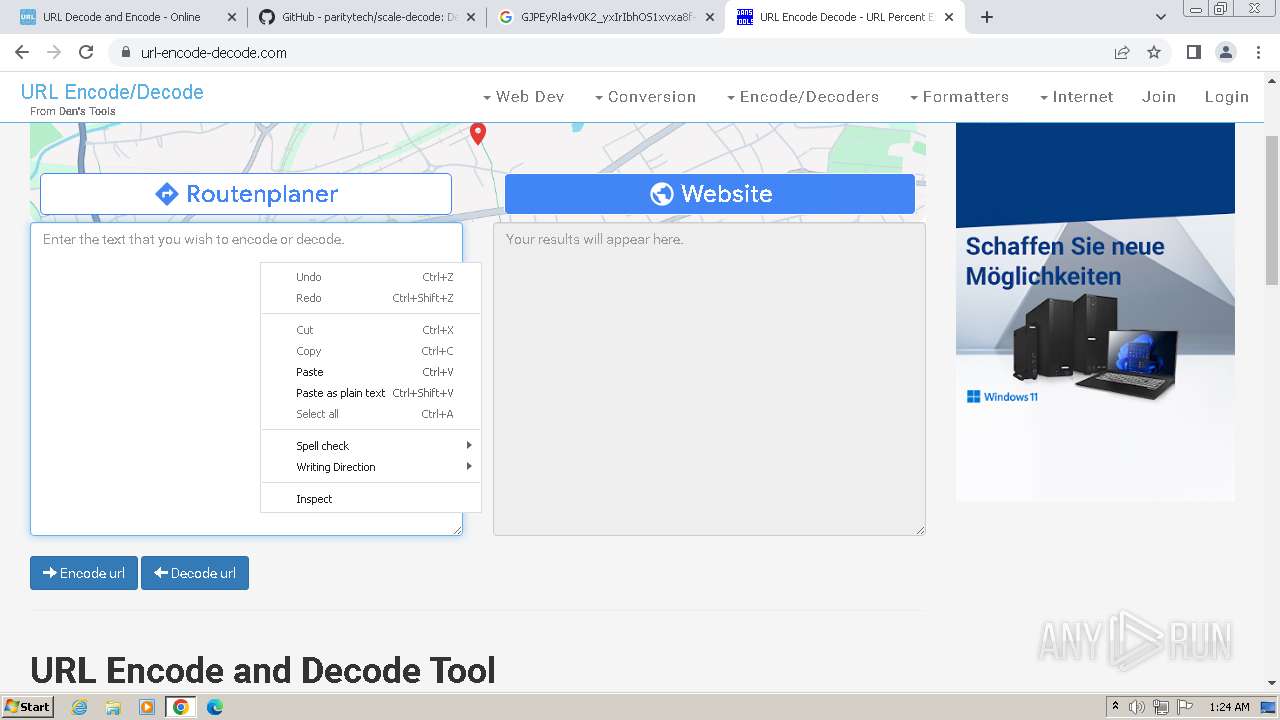Image resolution: width=1280 pixels, height=720 pixels.
Task: Expand the Formatters dropdown menu
Action: [x=959, y=97]
